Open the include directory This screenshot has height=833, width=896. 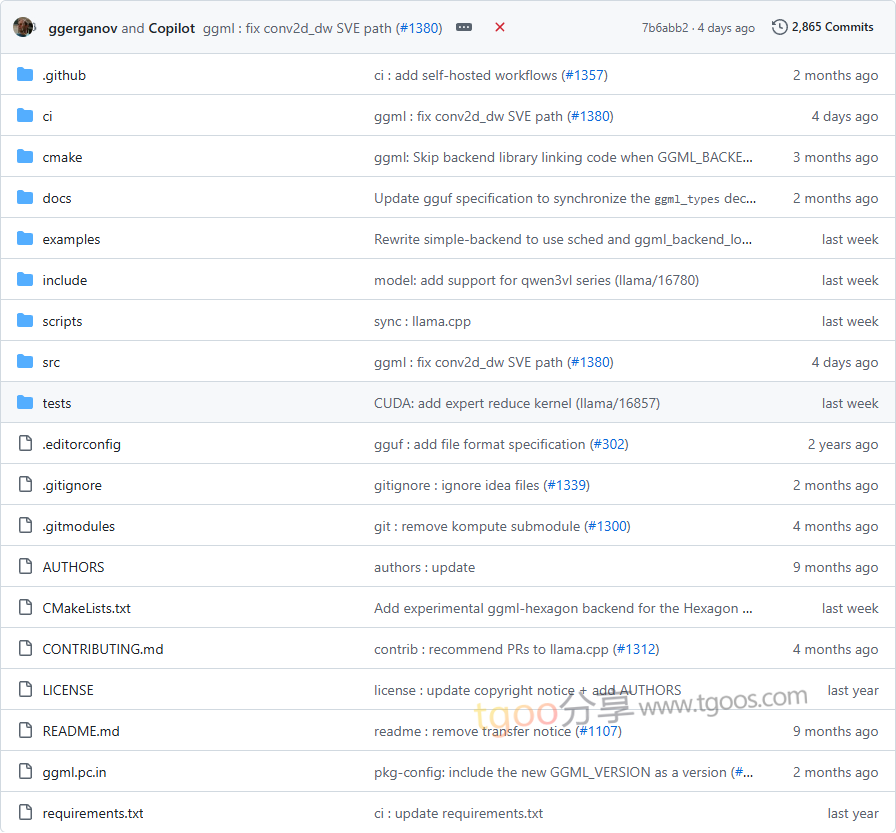coord(65,280)
